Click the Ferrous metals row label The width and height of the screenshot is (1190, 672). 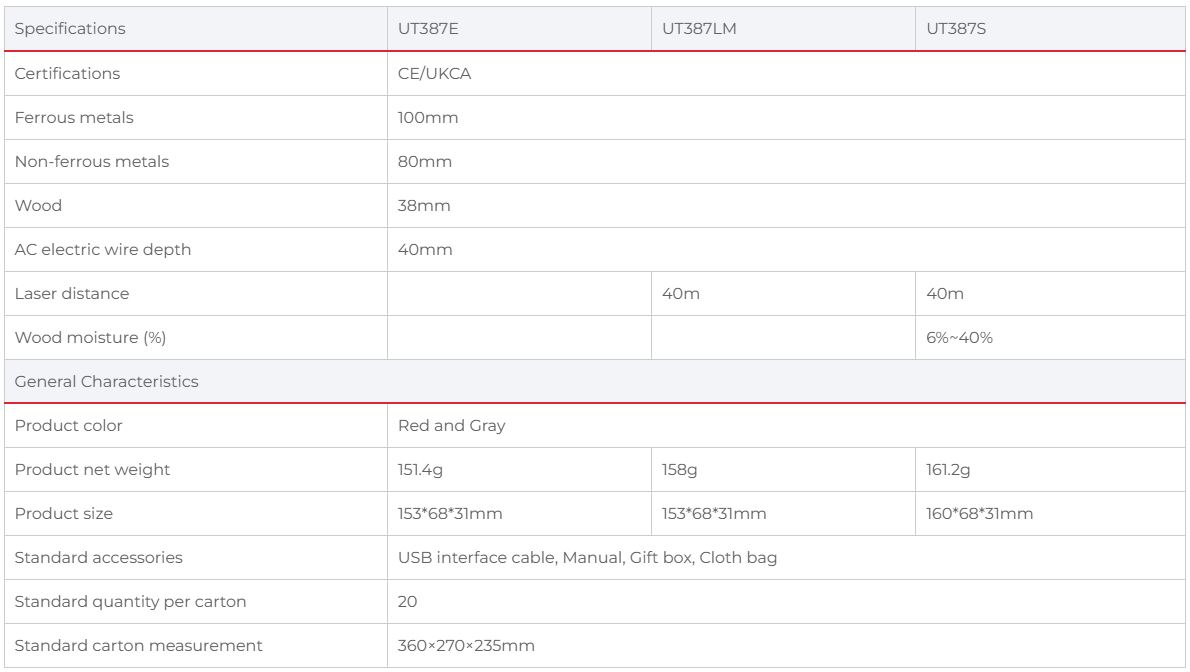pos(74,117)
